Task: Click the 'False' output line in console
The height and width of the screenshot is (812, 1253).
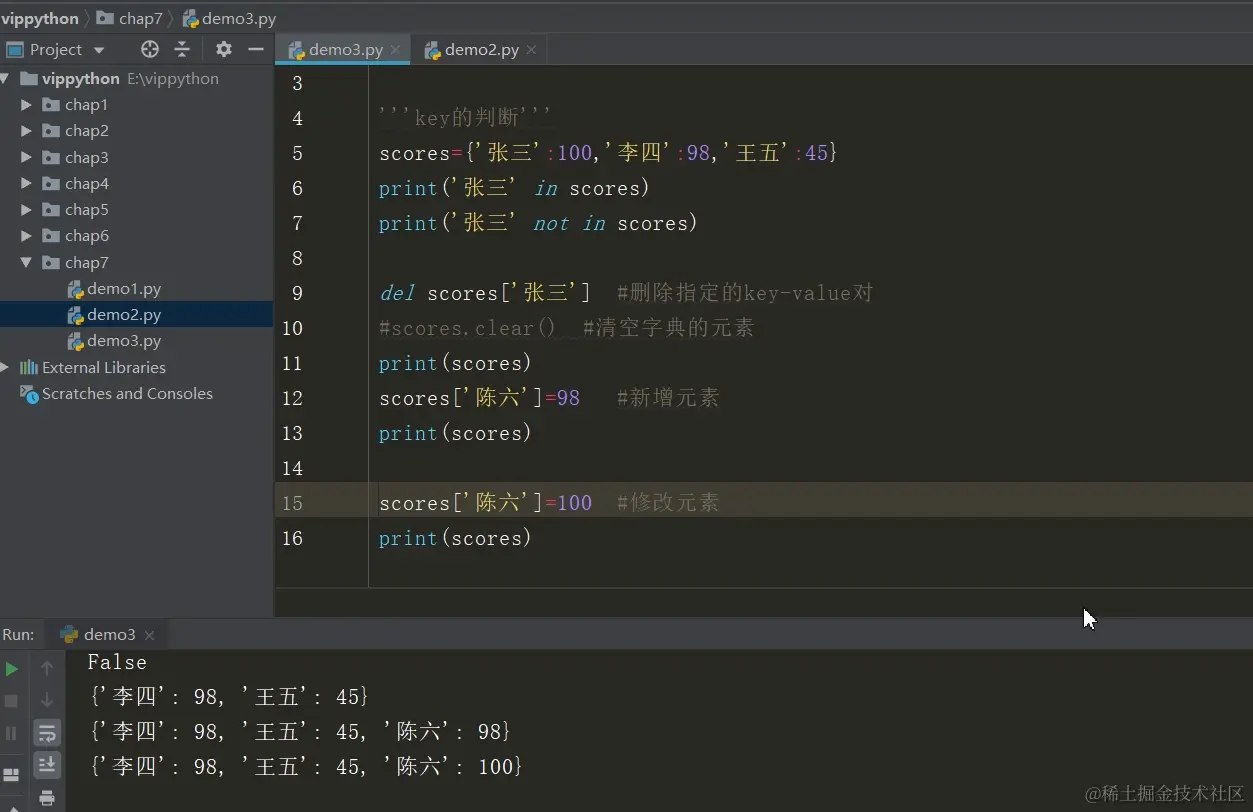Action: [117, 662]
